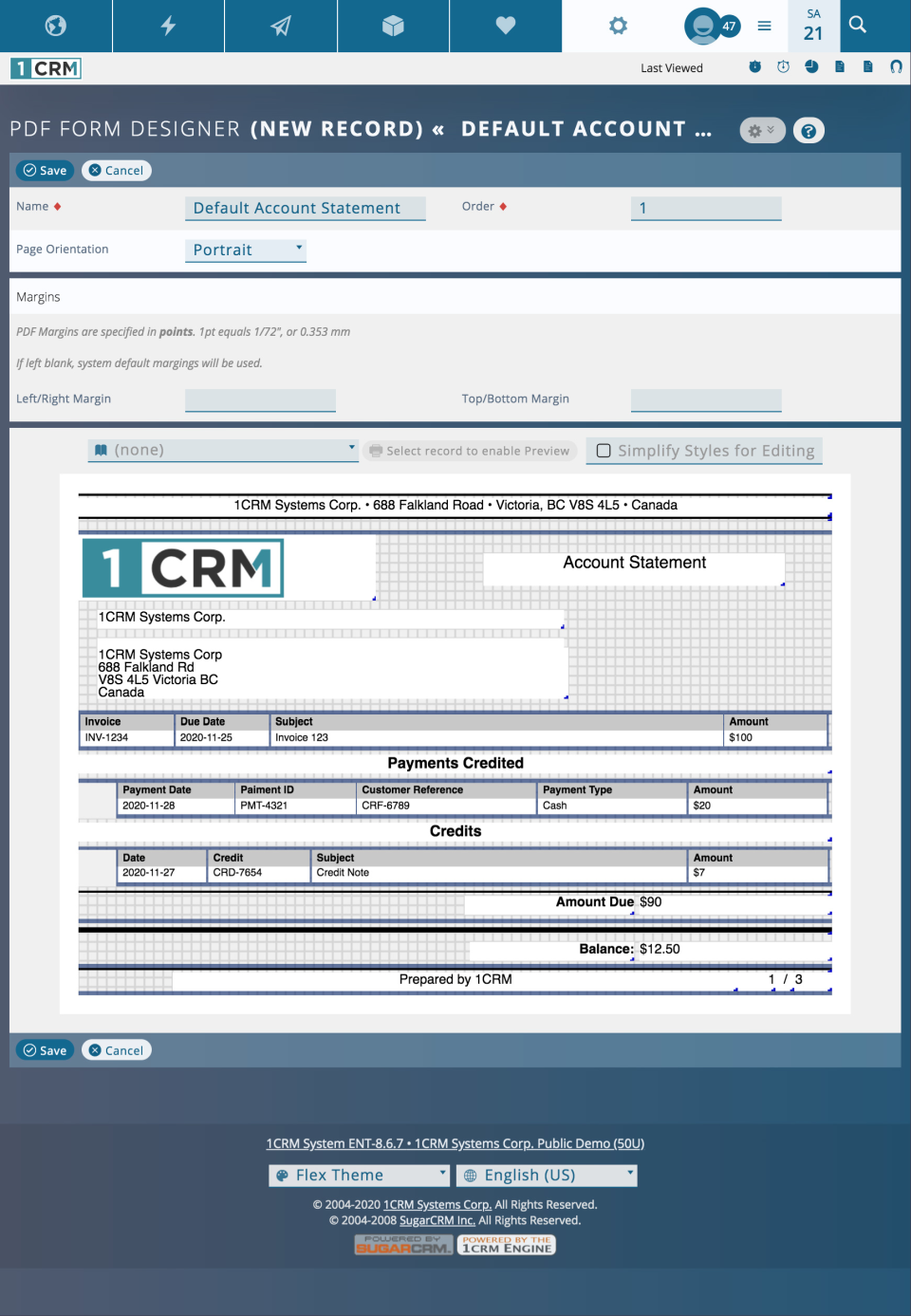This screenshot has width=911, height=1316.
Task: Open the English (US) language dropdown
Action: 547,1177
